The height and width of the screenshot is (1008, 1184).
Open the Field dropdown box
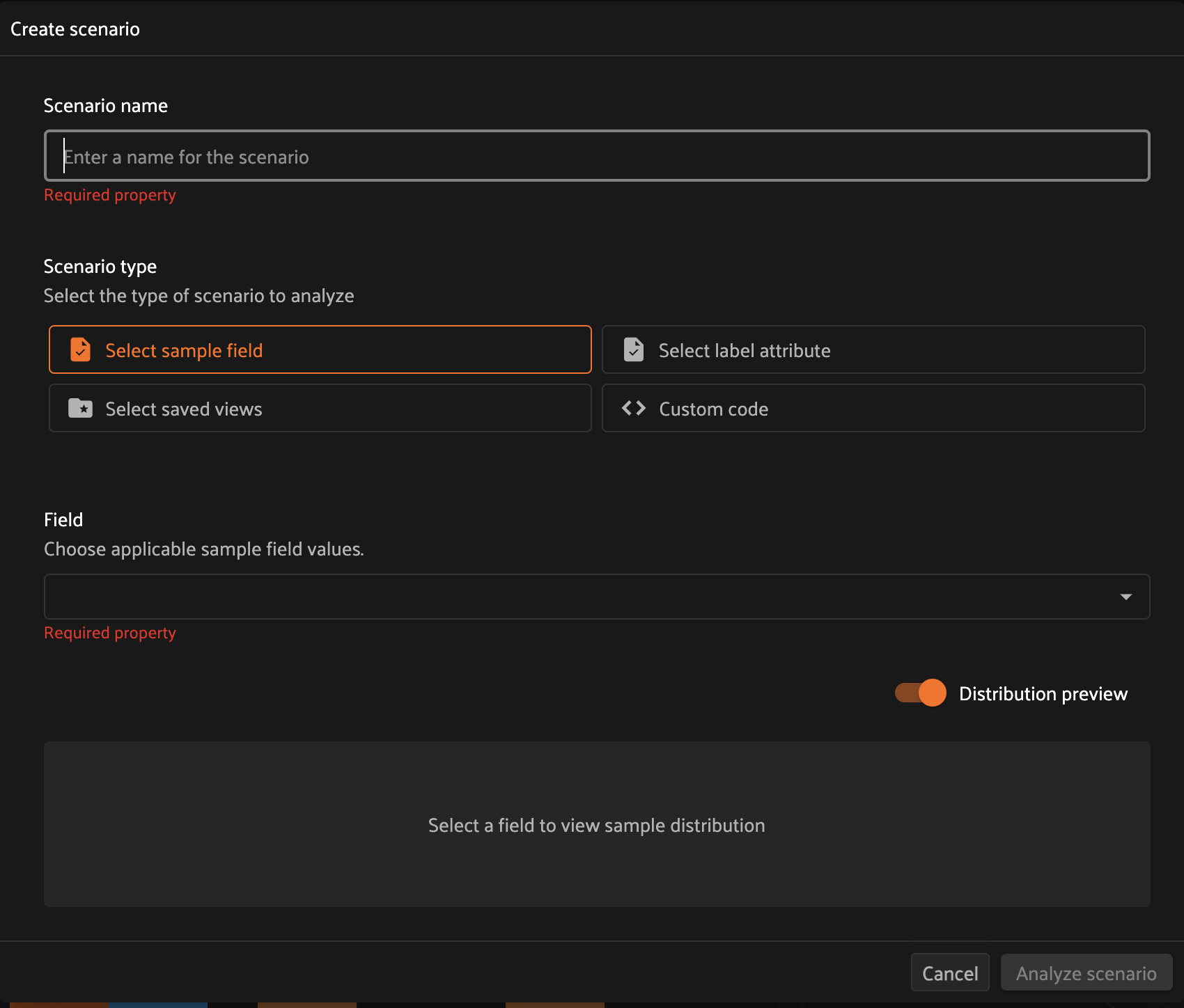point(597,597)
